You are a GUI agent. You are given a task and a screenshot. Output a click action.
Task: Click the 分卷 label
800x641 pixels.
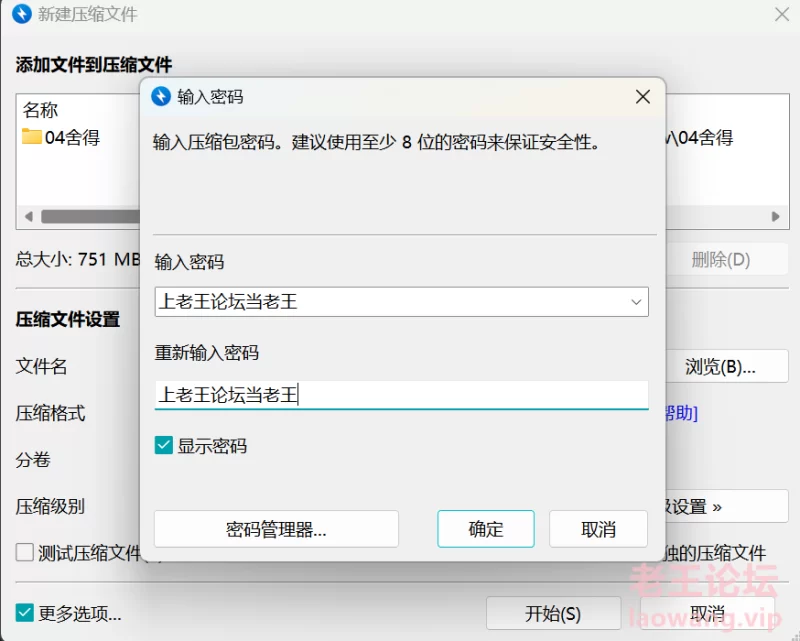[x=33, y=459]
